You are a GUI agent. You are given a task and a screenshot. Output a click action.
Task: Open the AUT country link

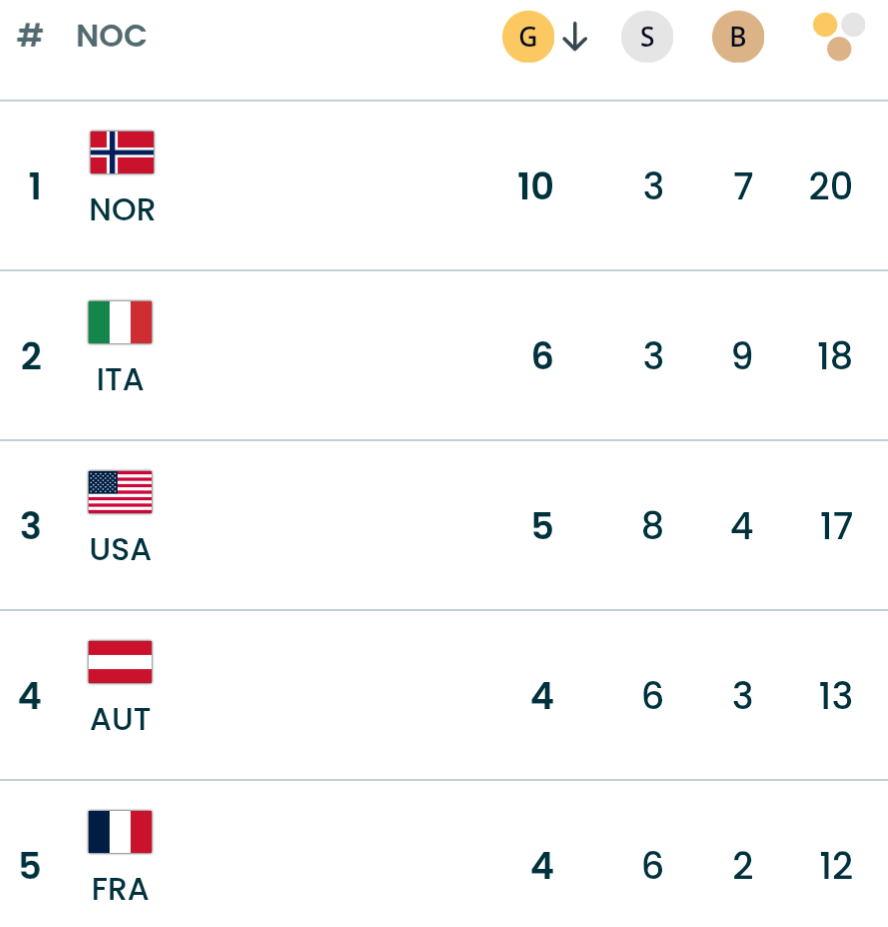[x=121, y=720]
